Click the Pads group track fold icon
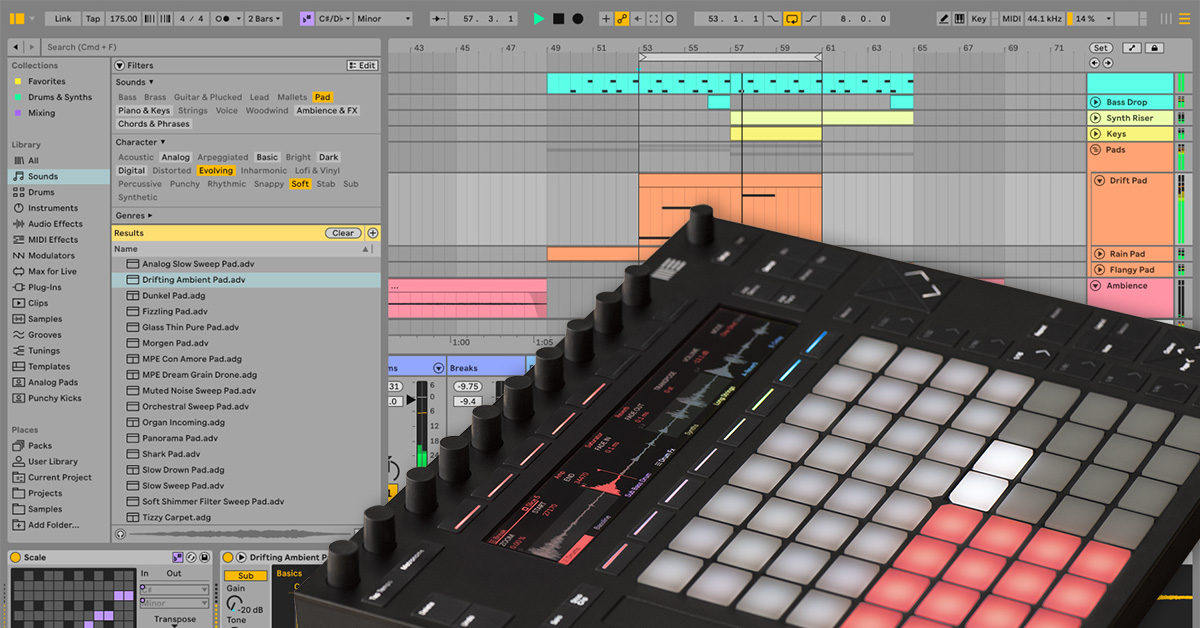This screenshot has width=1200, height=628. tap(1095, 150)
